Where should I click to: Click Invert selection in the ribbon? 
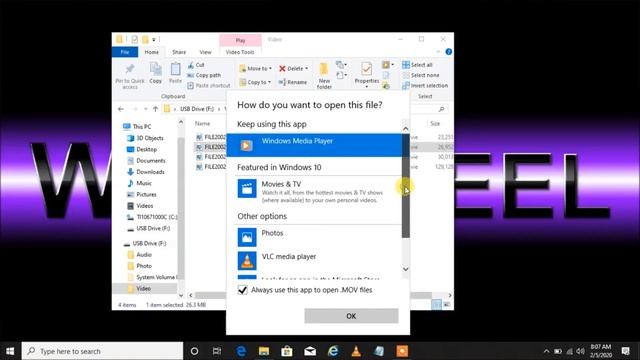[425, 85]
